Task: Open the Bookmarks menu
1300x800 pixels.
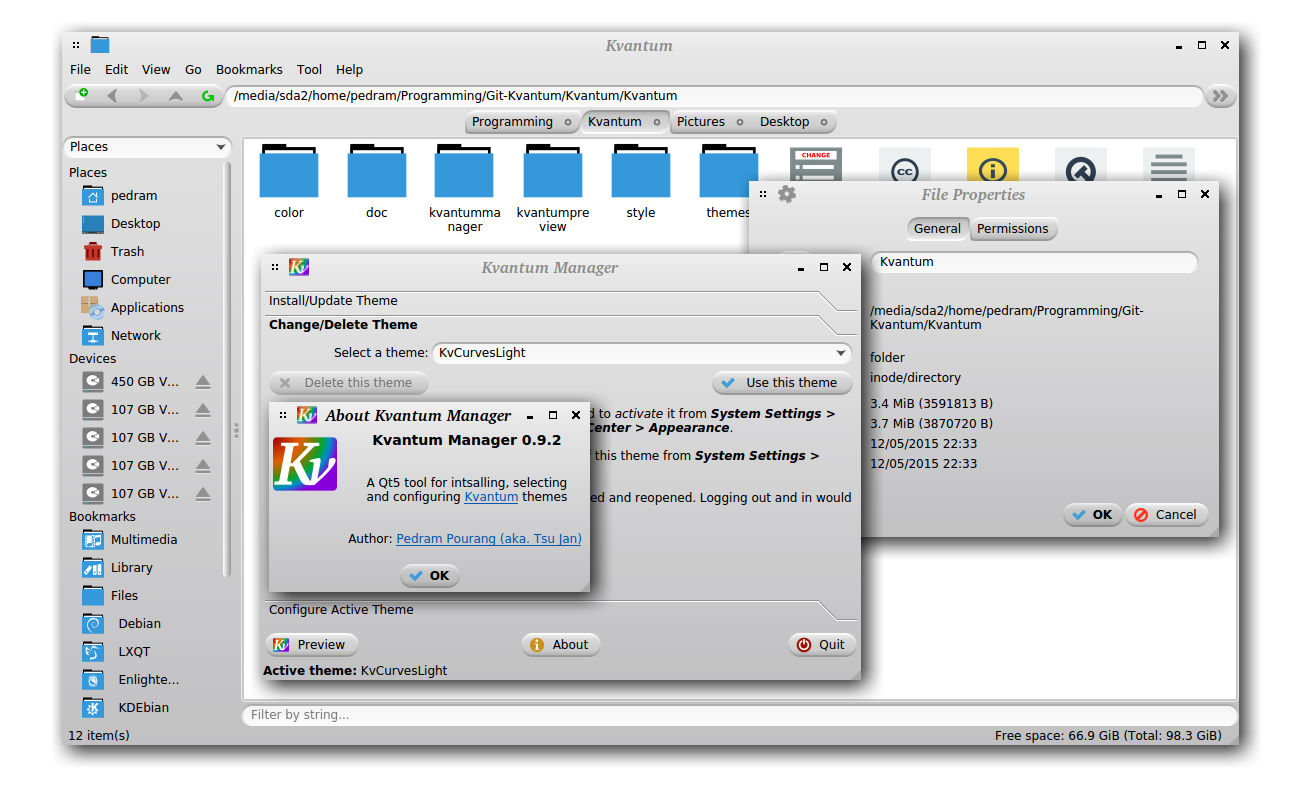Action: point(249,69)
